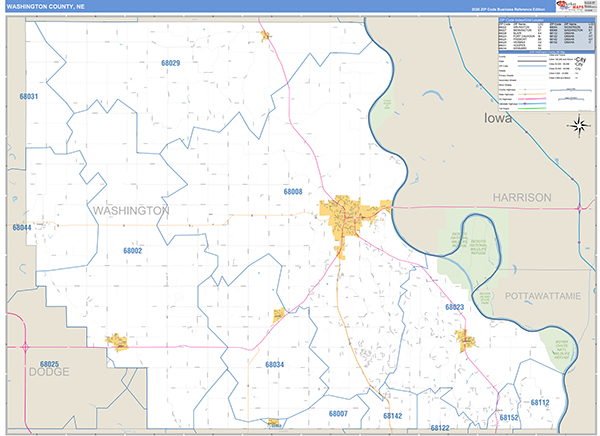Select ZIP code label 68025

click(x=49, y=364)
